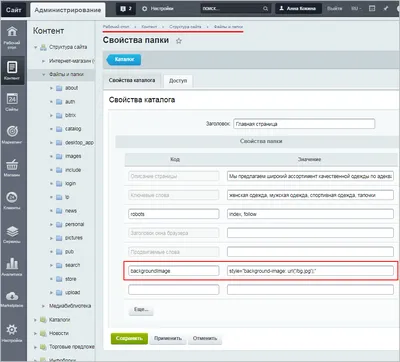400x362 pixels.
Task: Add Свойства папки page to favorites star
Action: pos(179,41)
